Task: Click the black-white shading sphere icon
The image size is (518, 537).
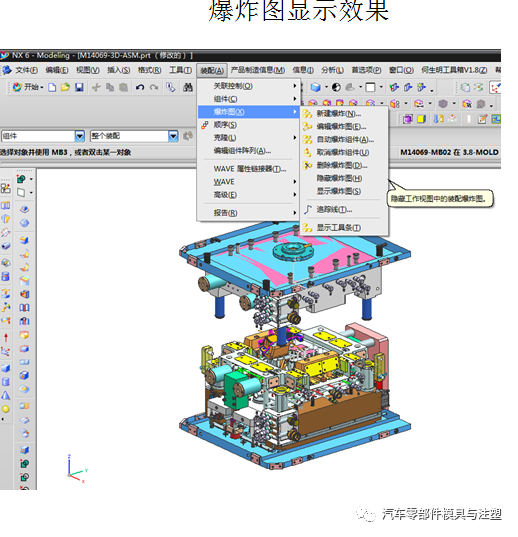Action: [336, 88]
